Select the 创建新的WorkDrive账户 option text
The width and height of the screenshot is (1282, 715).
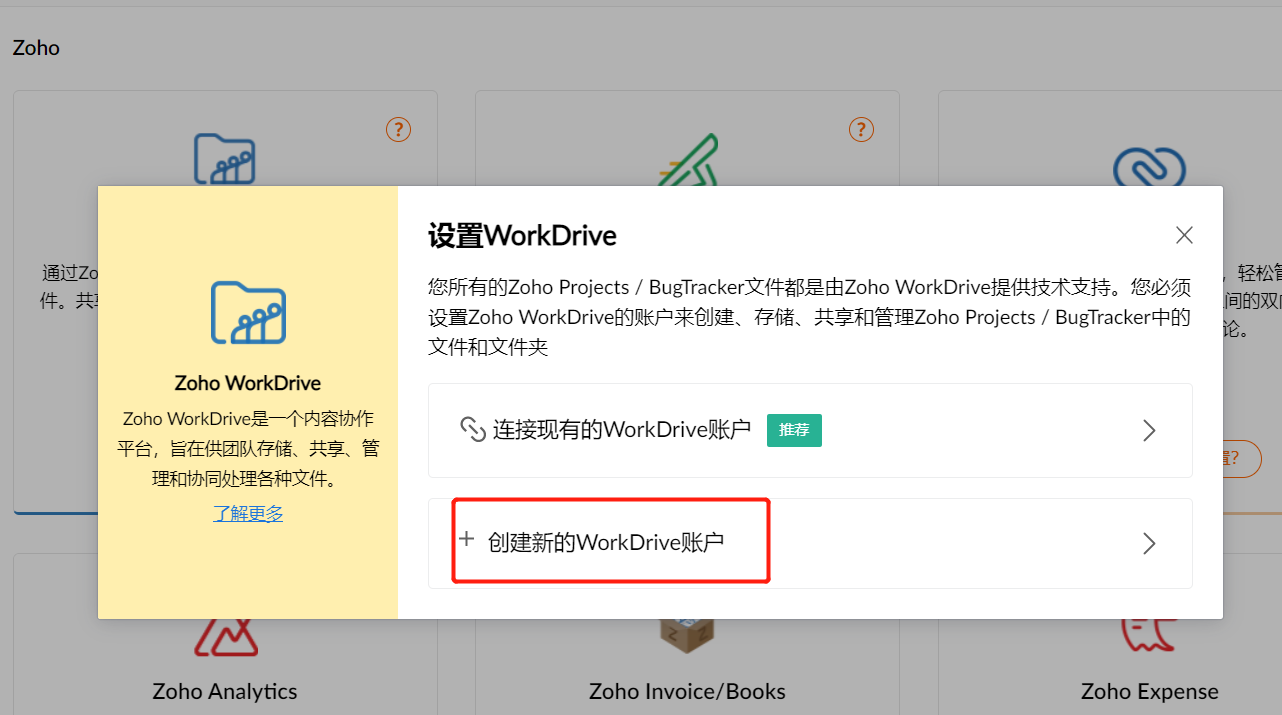pos(606,543)
